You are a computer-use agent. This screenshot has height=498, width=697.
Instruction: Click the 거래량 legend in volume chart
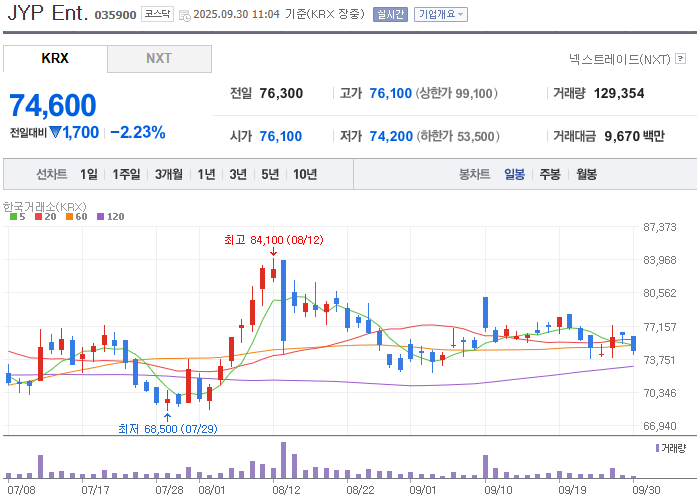click(x=671, y=448)
